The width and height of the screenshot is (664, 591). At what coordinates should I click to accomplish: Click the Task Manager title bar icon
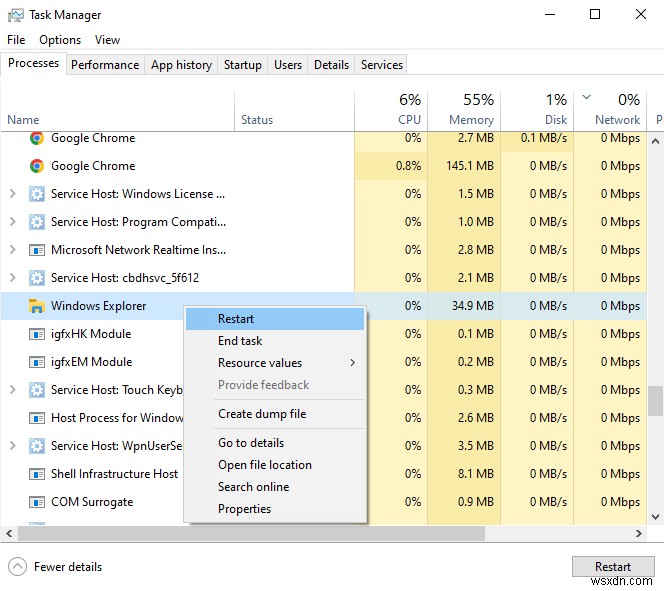(16, 16)
